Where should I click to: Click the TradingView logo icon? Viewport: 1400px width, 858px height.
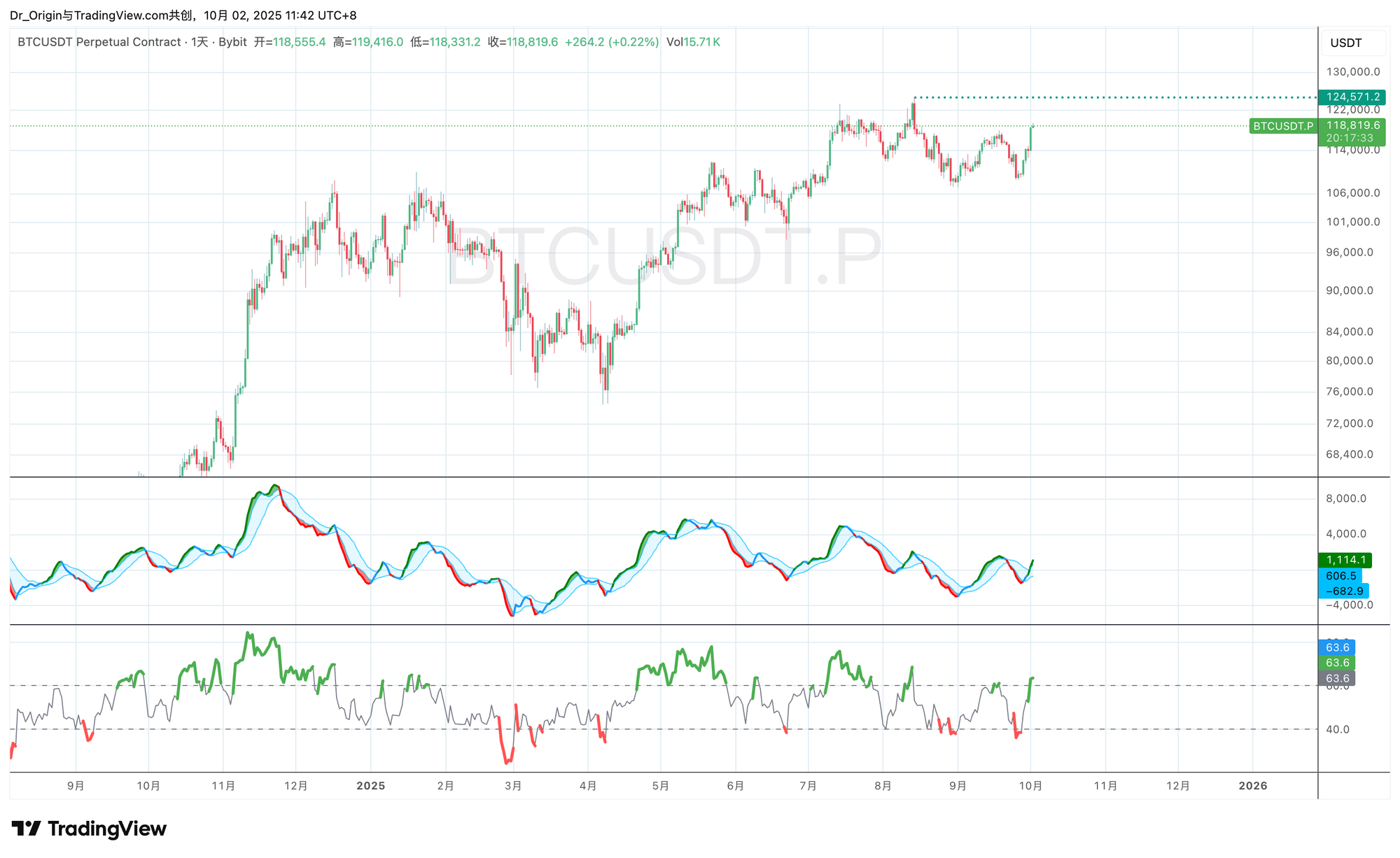coord(27,829)
